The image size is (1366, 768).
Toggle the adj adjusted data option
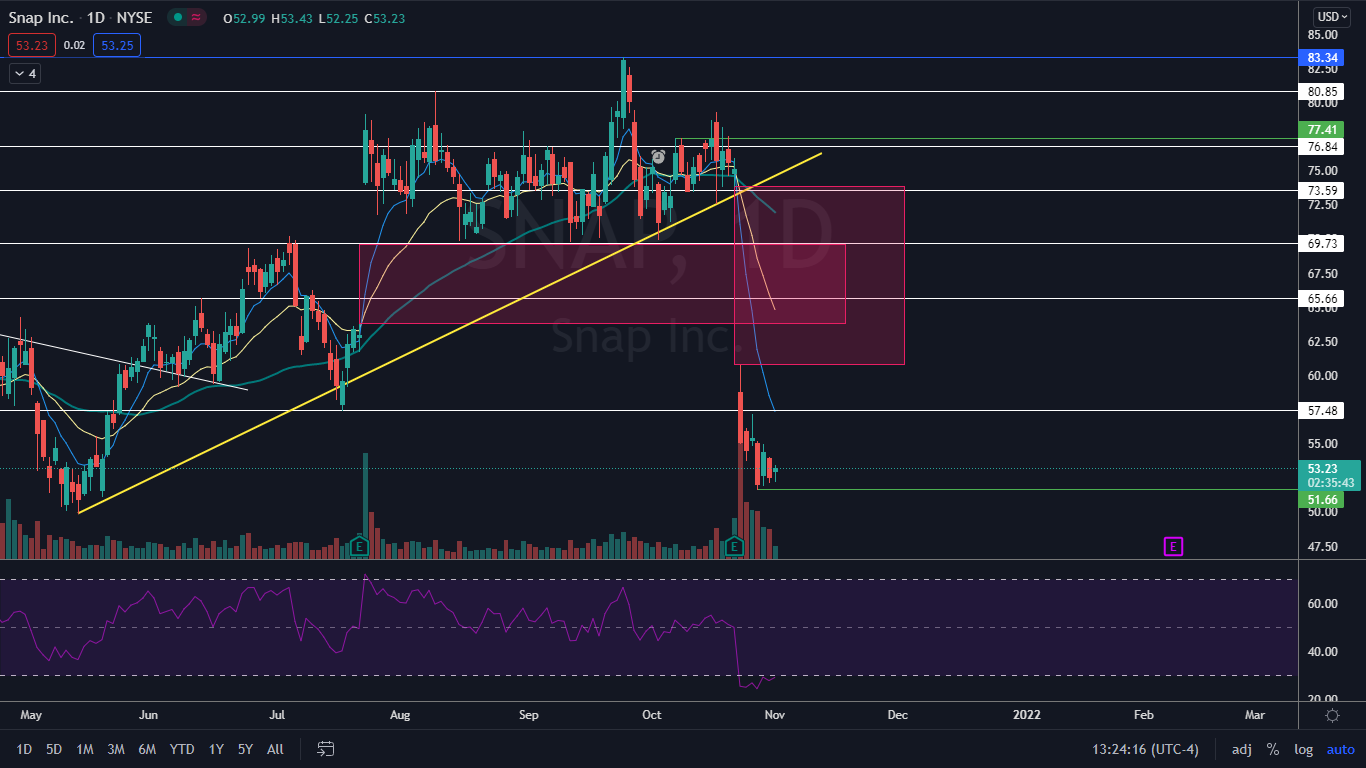(x=1241, y=749)
